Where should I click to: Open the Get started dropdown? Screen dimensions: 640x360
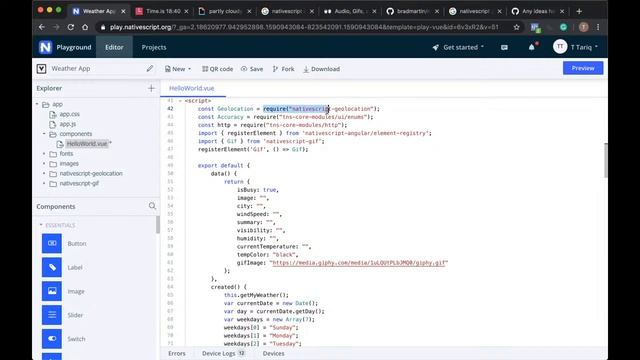coord(458,47)
